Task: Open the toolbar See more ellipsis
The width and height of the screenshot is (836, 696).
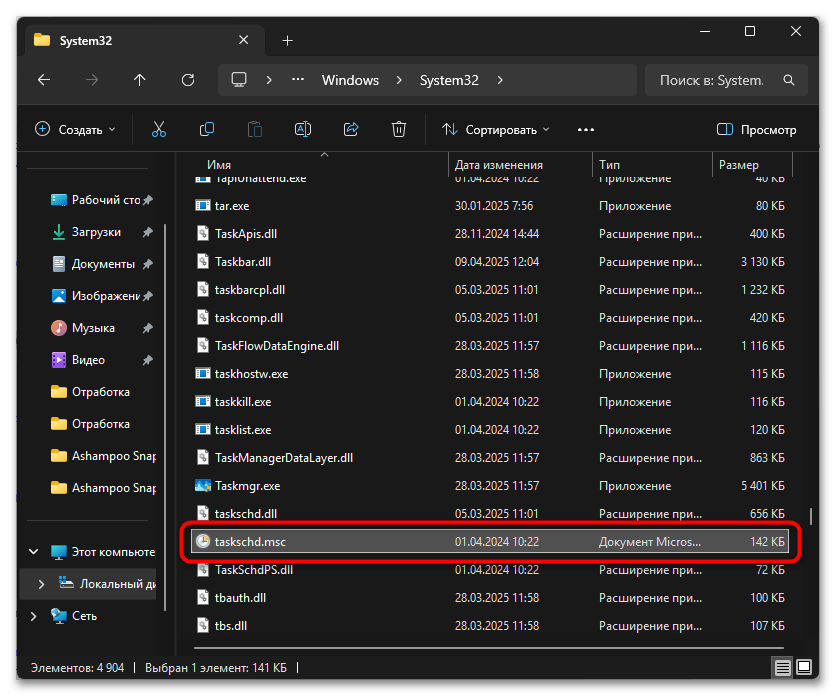Action: tap(585, 130)
